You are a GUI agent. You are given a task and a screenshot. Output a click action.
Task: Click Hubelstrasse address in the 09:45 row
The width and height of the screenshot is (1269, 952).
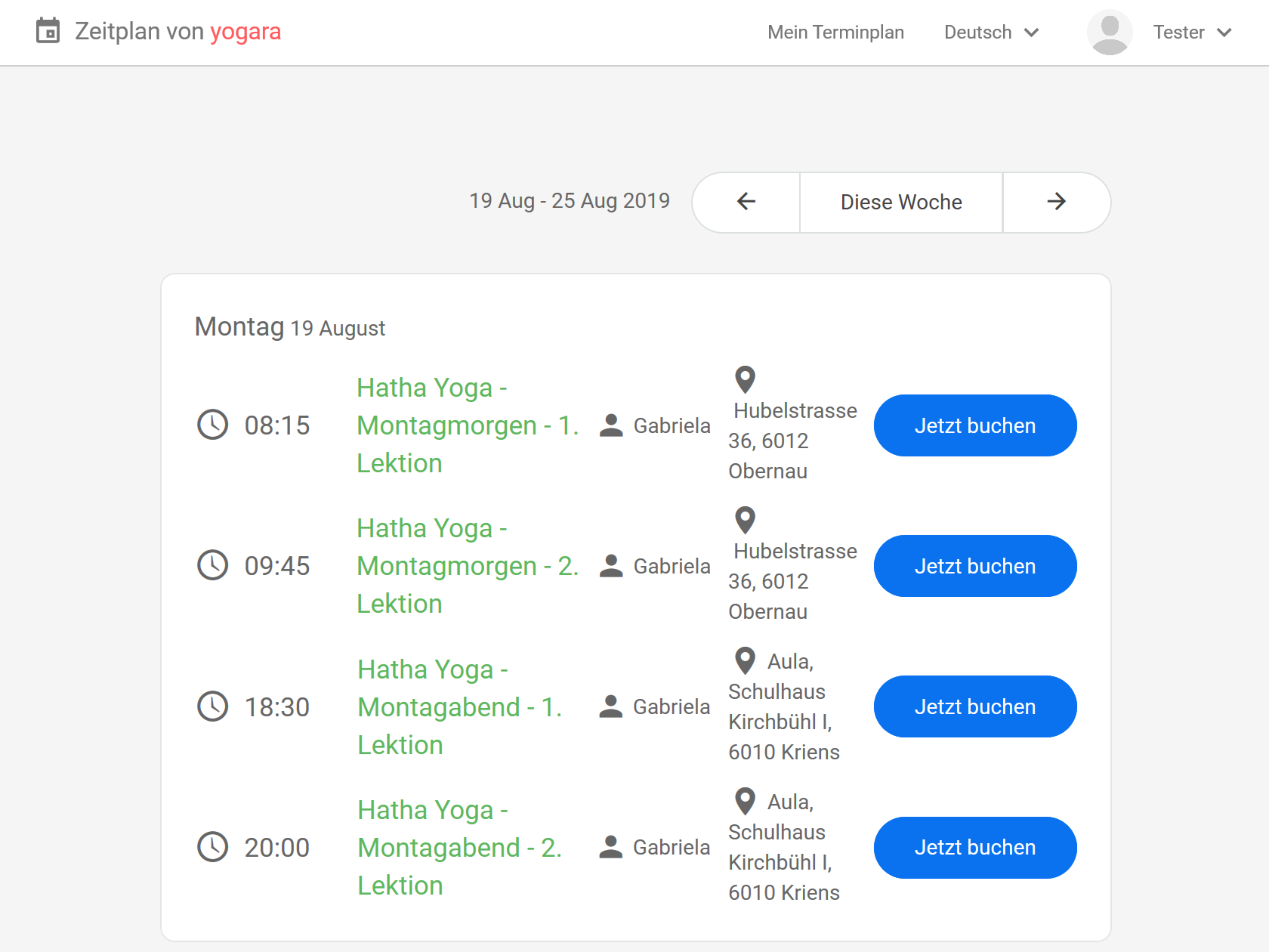tap(793, 581)
